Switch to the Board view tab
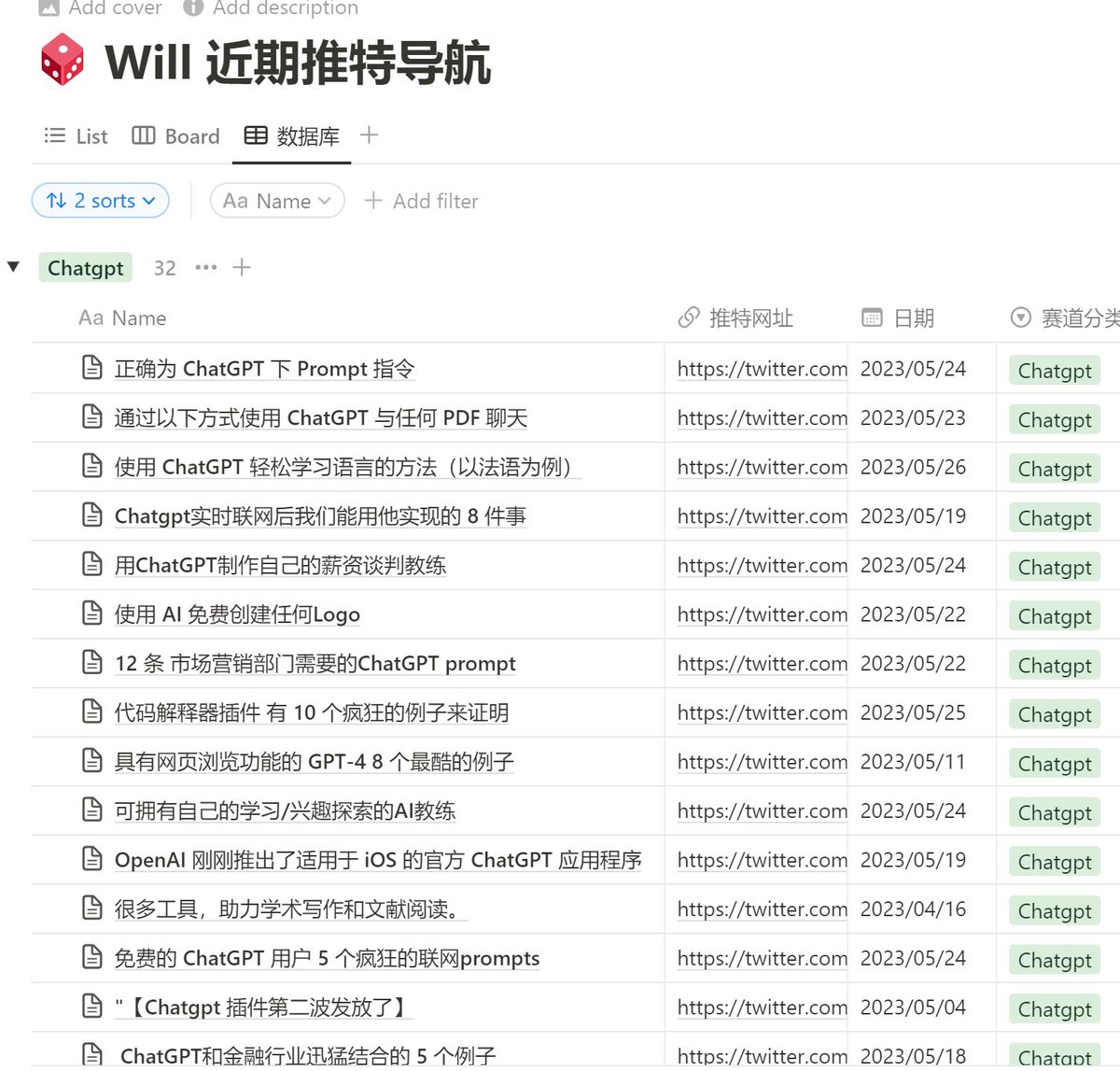The height and width of the screenshot is (1071, 1120). (175, 136)
